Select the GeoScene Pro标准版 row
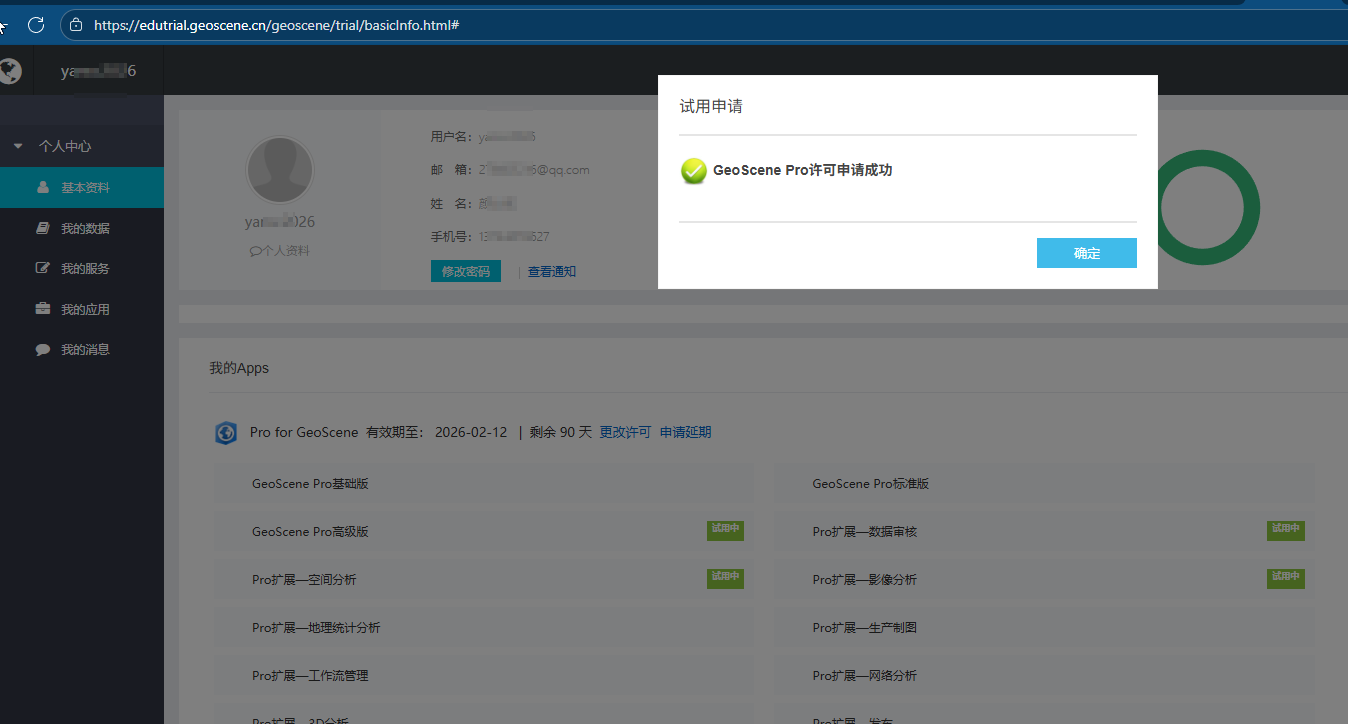The image size is (1348, 724). (x=1043, y=484)
